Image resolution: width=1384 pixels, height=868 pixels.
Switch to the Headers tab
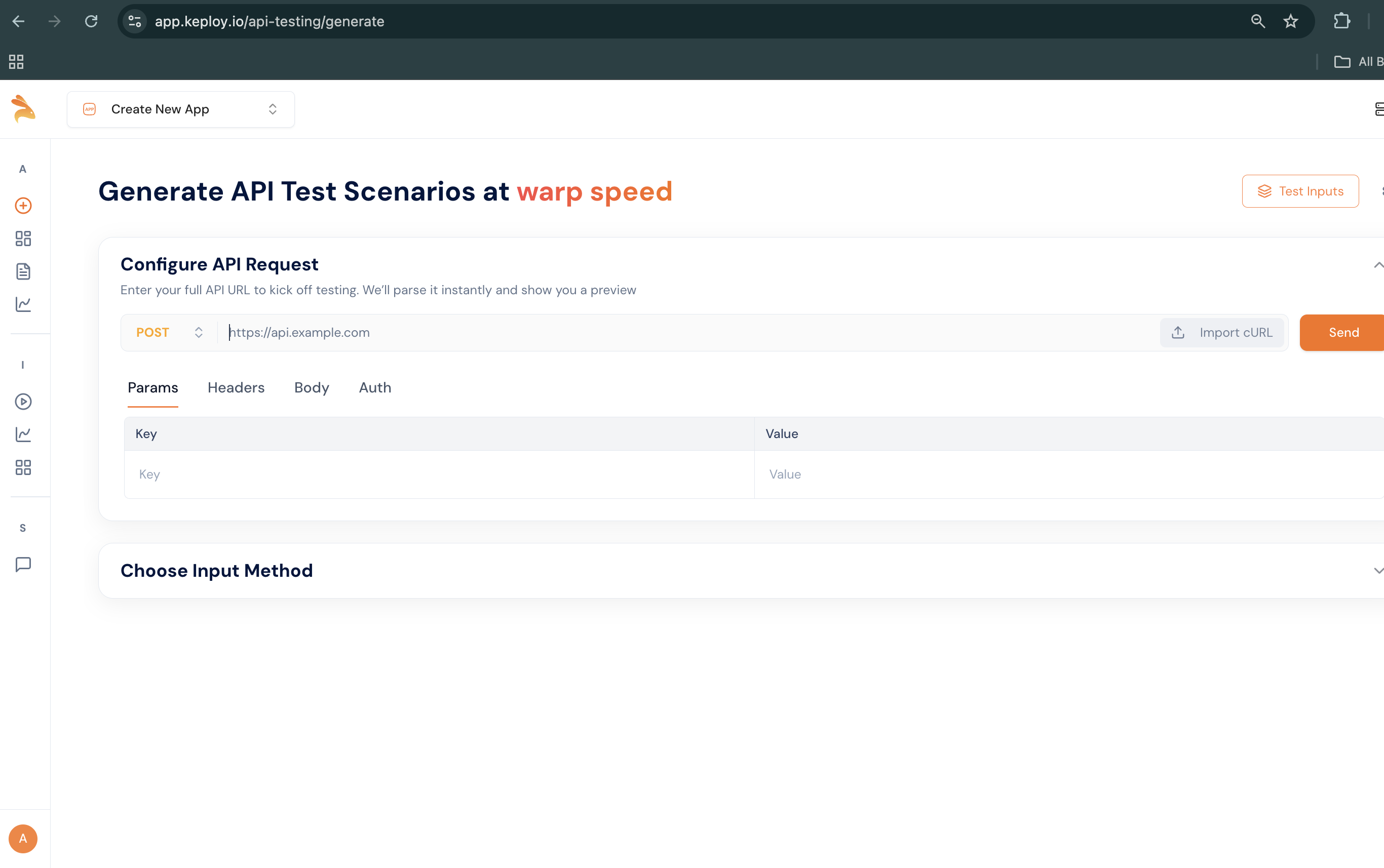click(x=236, y=388)
